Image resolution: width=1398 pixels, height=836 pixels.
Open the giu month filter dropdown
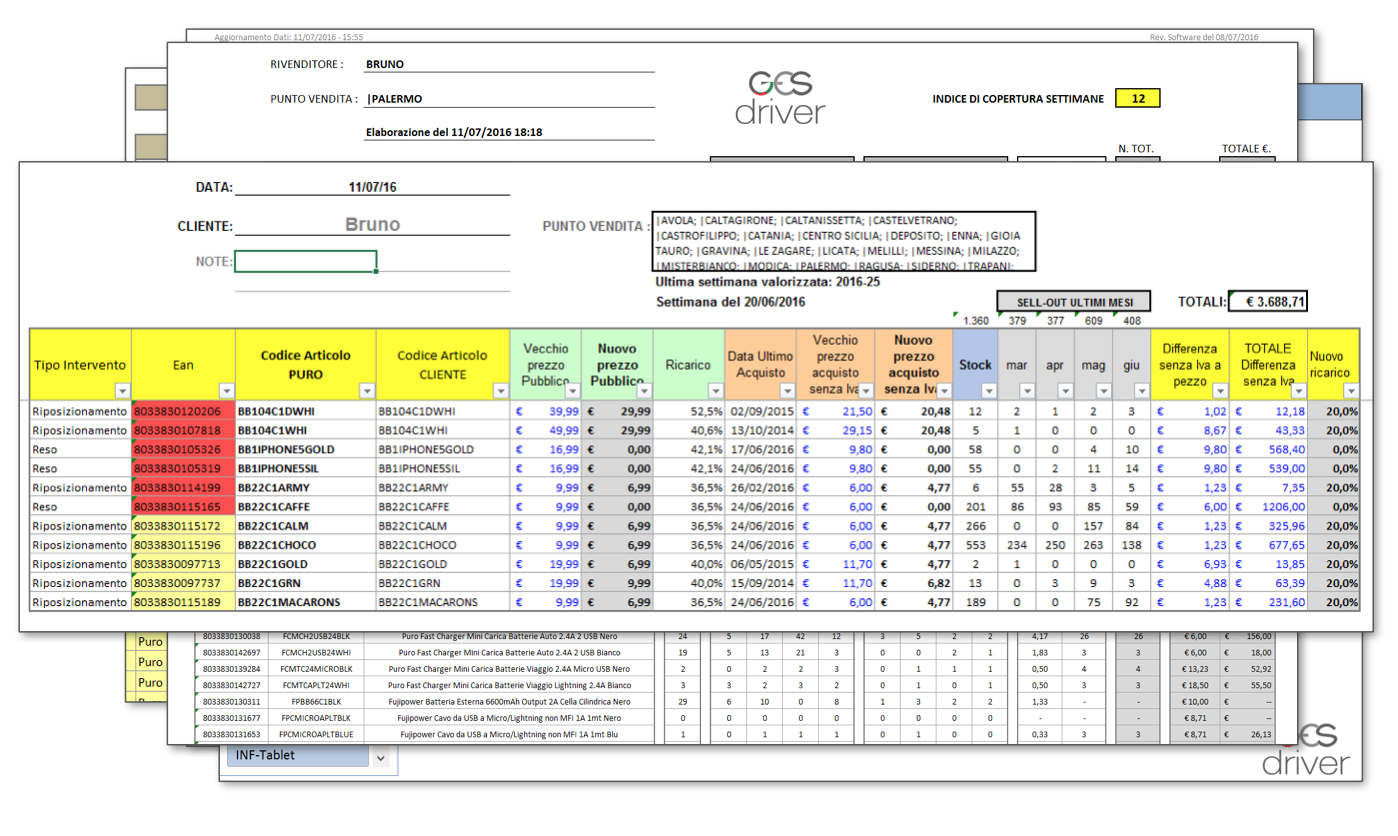[1142, 391]
